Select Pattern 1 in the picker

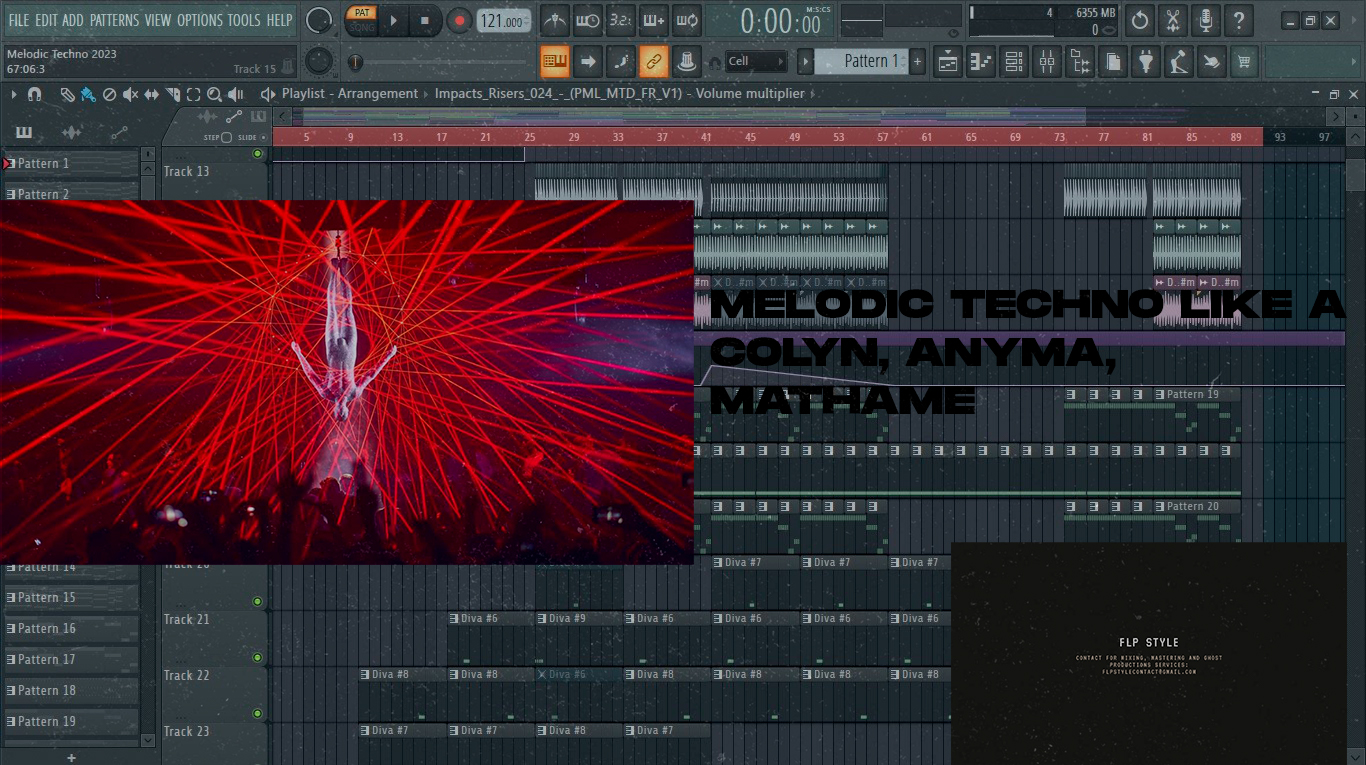[x=72, y=163]
